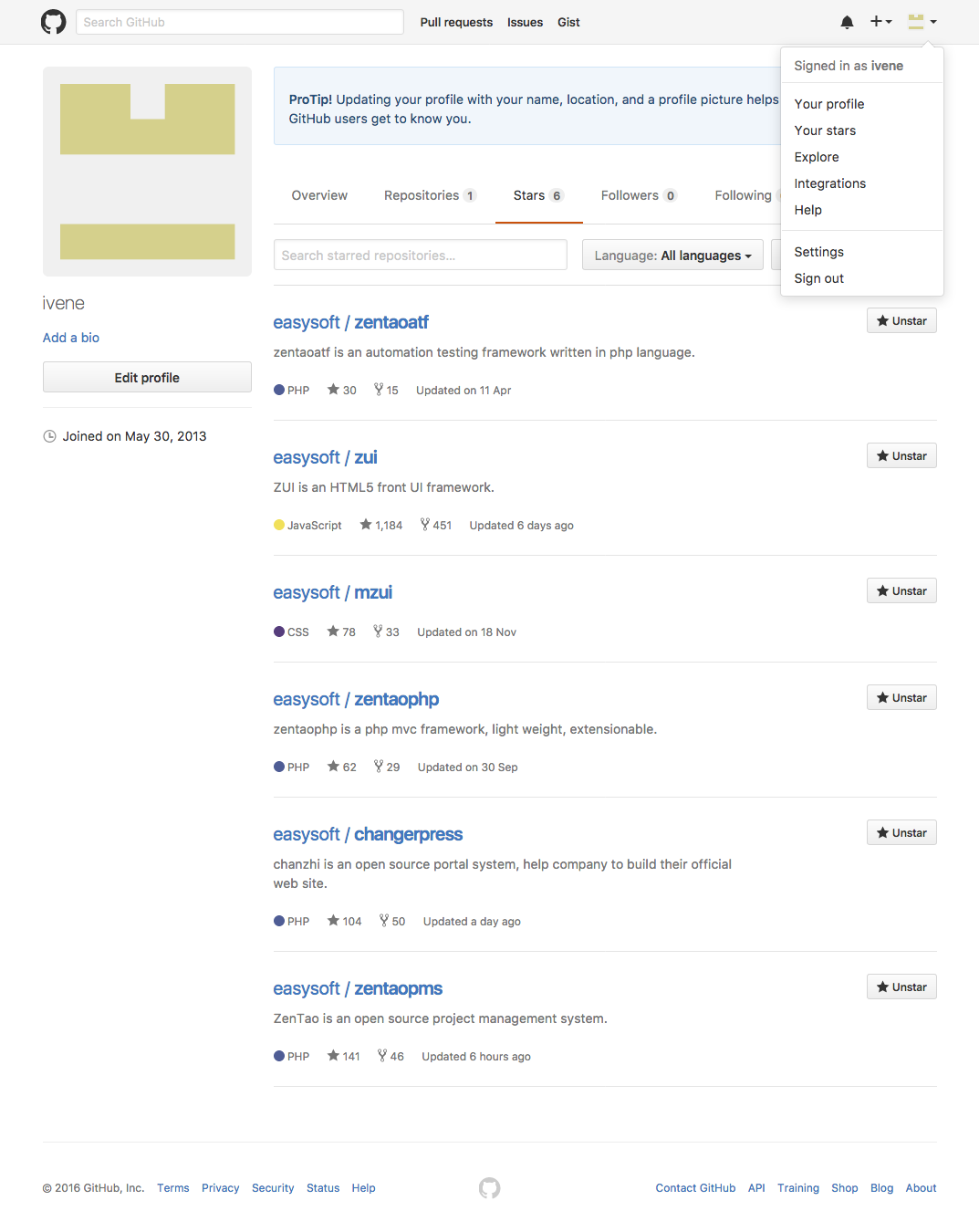Unstar the easysoft/changerpress repository
Image resolution: width=979 pixels, height=1232 pixels.
click(901, 833)
